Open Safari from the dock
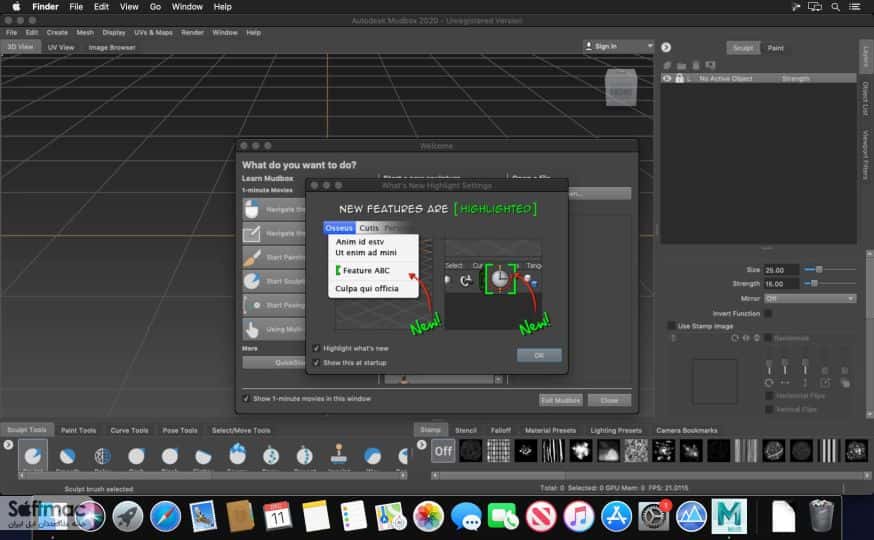The height and width of the screenshot is (540, 874). 165,516
